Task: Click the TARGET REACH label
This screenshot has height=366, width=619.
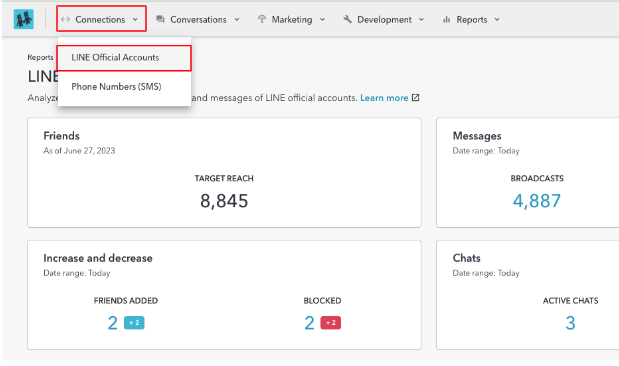Action: 224,178
